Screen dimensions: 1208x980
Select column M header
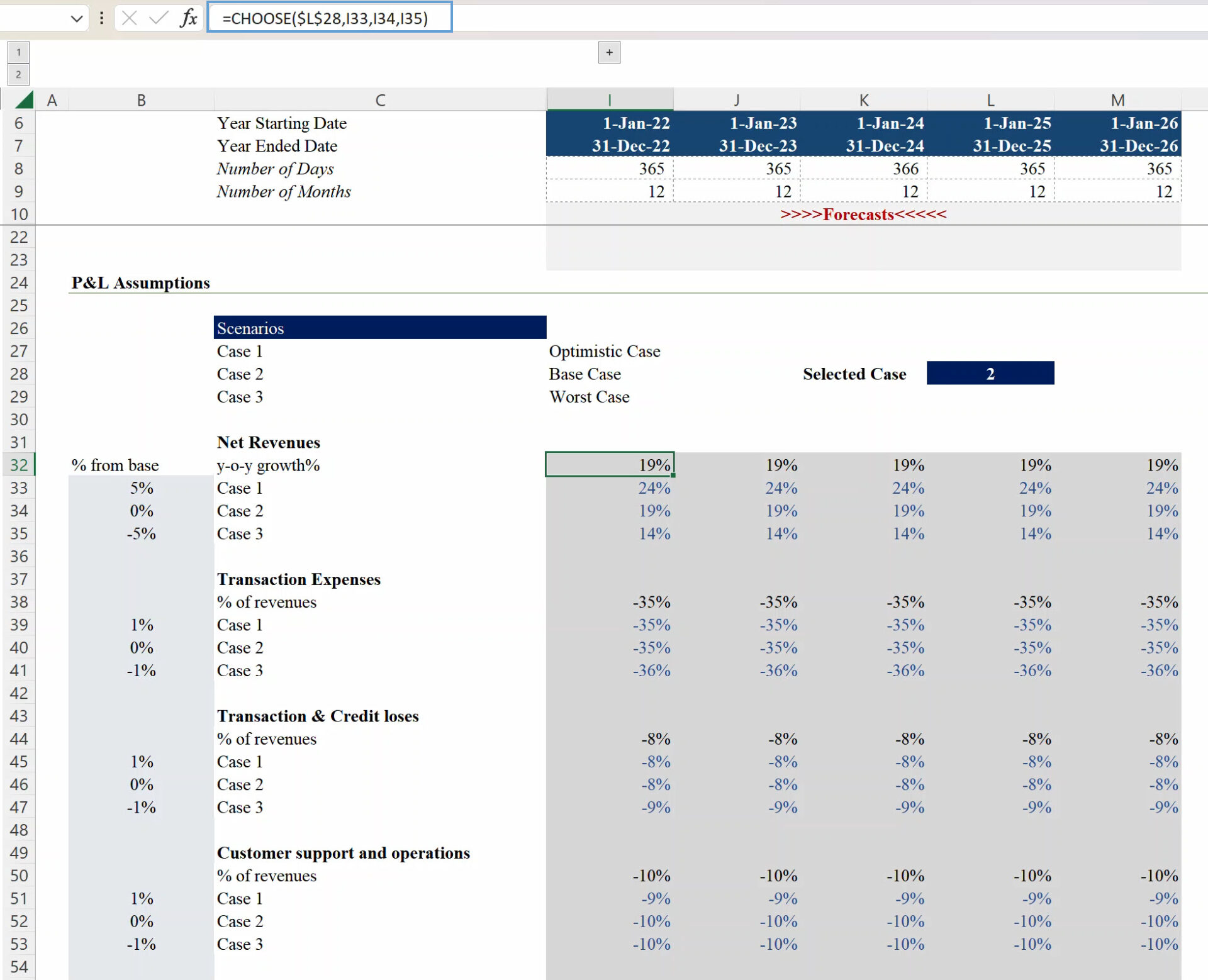(x=1117, y=100)
